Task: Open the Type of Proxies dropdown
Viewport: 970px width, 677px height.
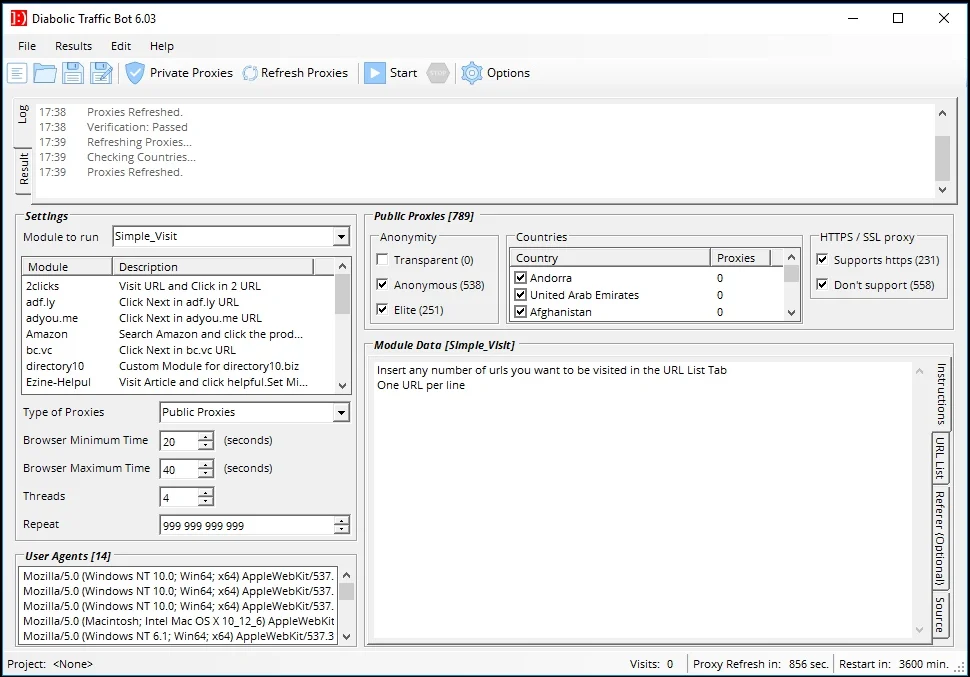Action: point(341,412)
